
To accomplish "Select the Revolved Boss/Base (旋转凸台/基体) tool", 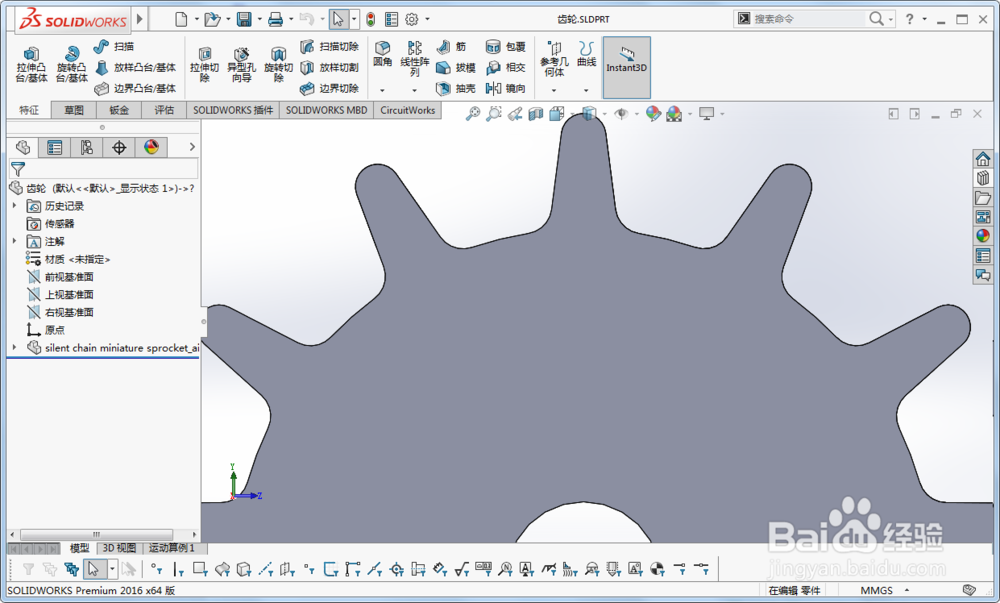I will point(71,64).
